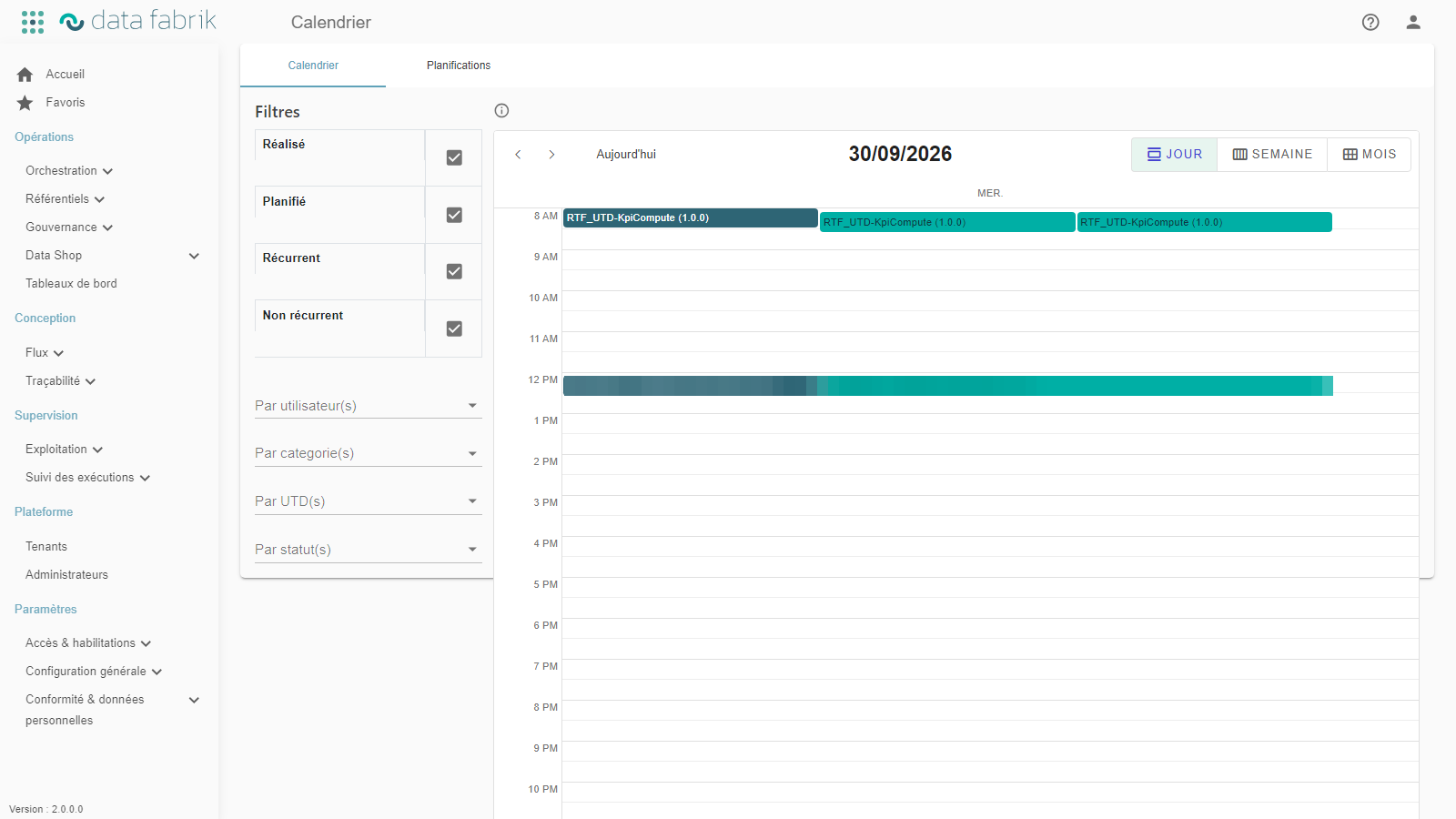This screenshot has height=819, width=1456.
Task: Expand Suivi des exécutions menu
Action: (x=88, y=478)
